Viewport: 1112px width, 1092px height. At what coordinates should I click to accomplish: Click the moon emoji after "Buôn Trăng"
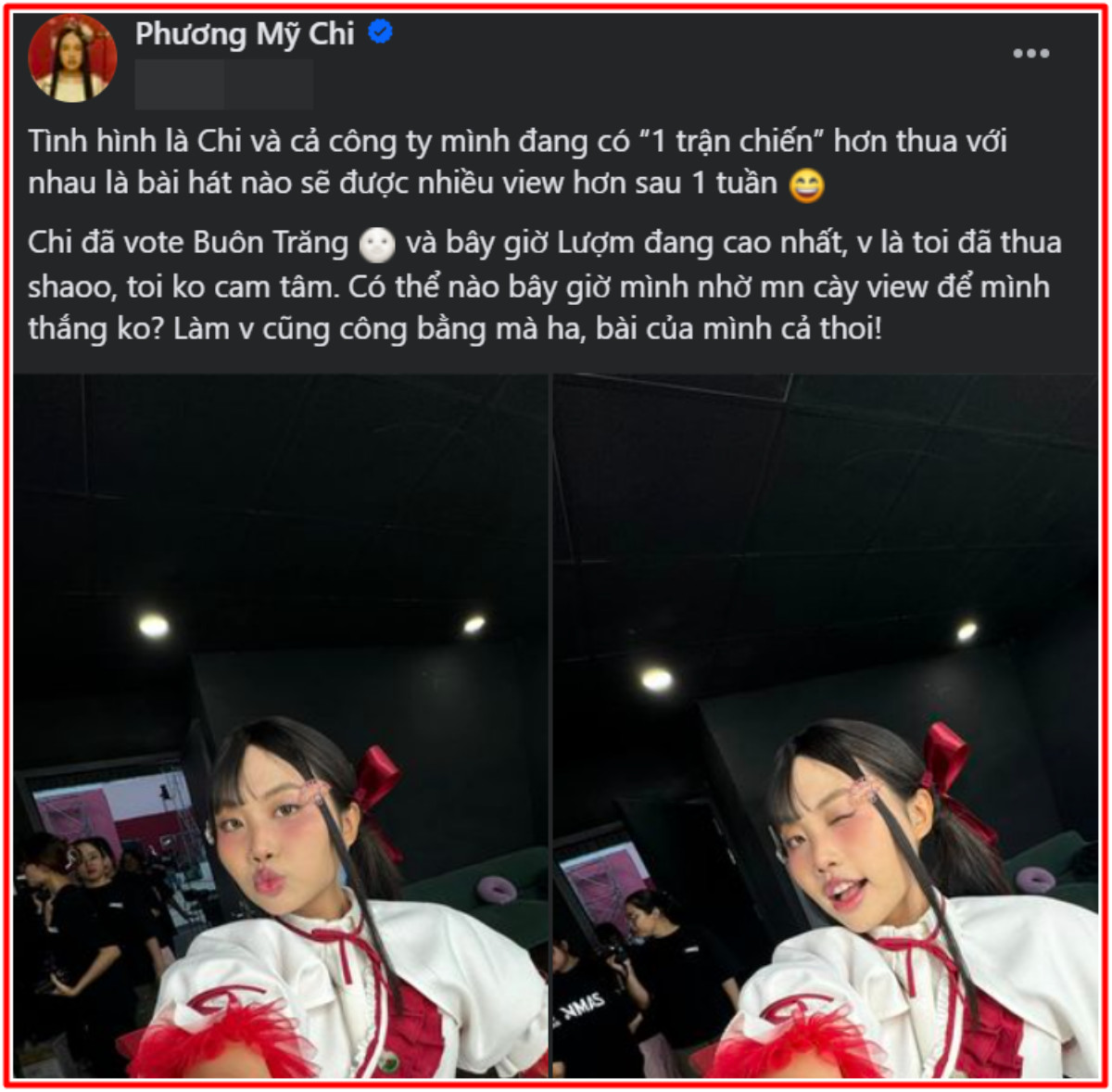377,246
